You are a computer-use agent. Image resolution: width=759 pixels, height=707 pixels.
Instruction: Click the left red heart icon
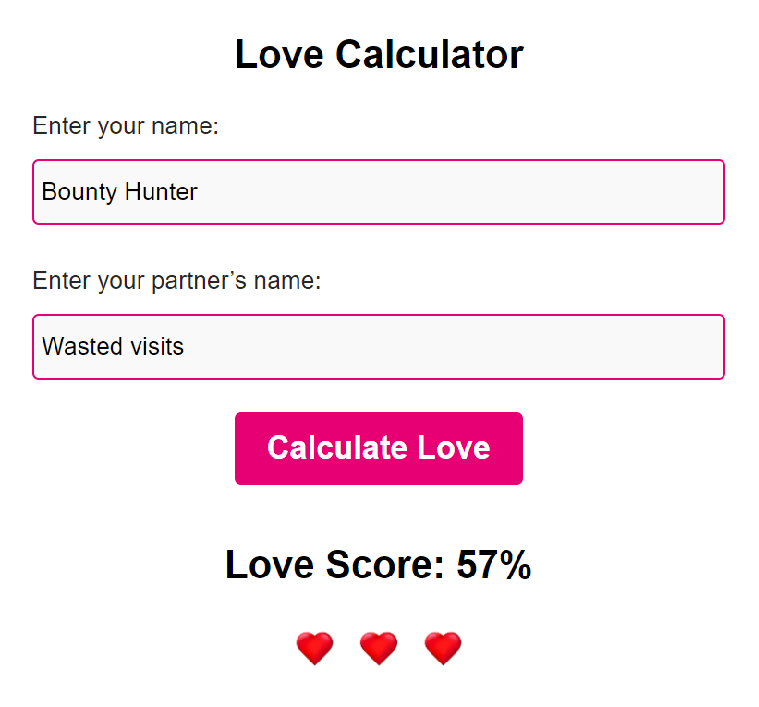tap(314, 649)
